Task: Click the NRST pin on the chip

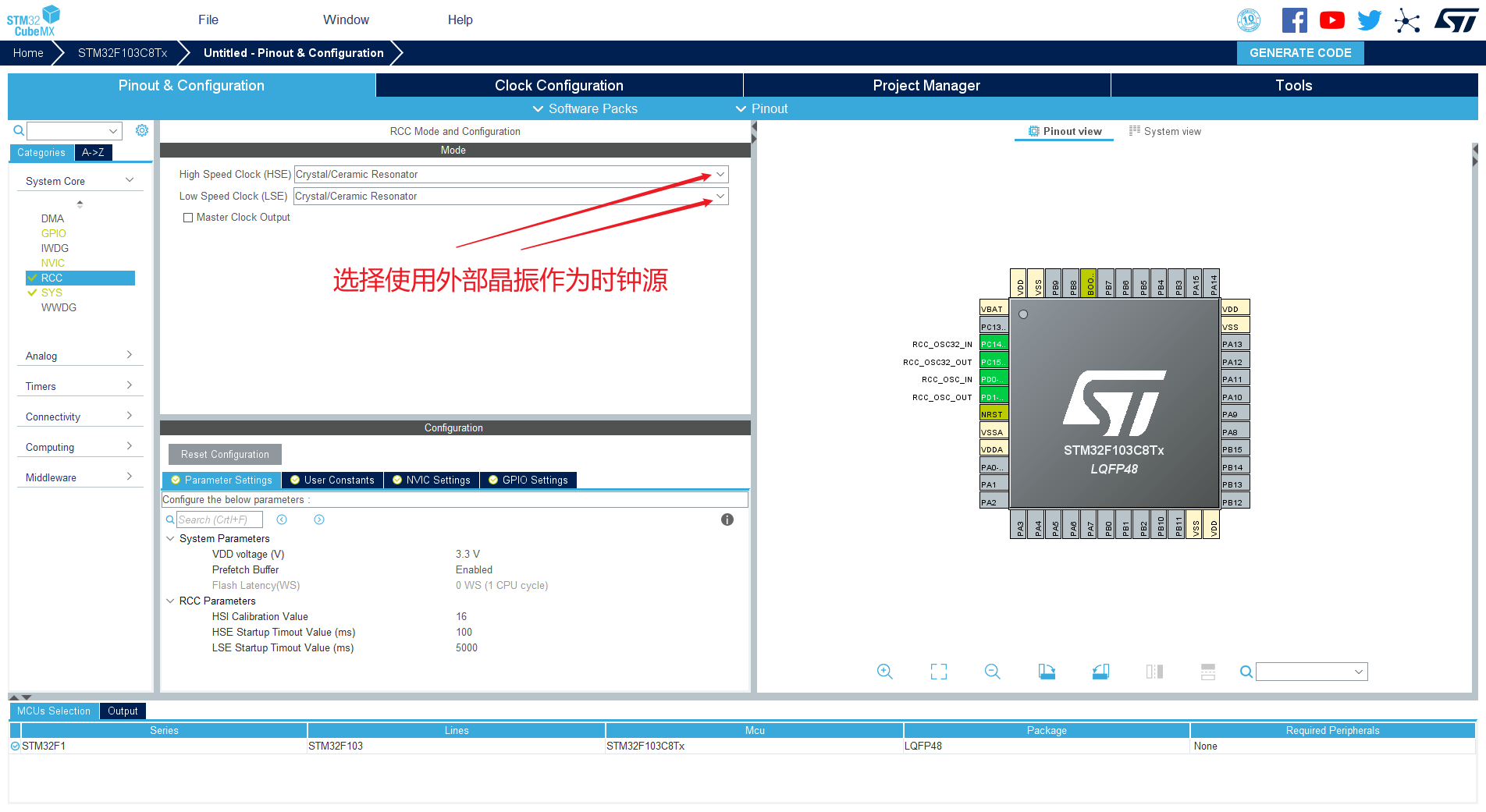Action: (x=994, y=414)
